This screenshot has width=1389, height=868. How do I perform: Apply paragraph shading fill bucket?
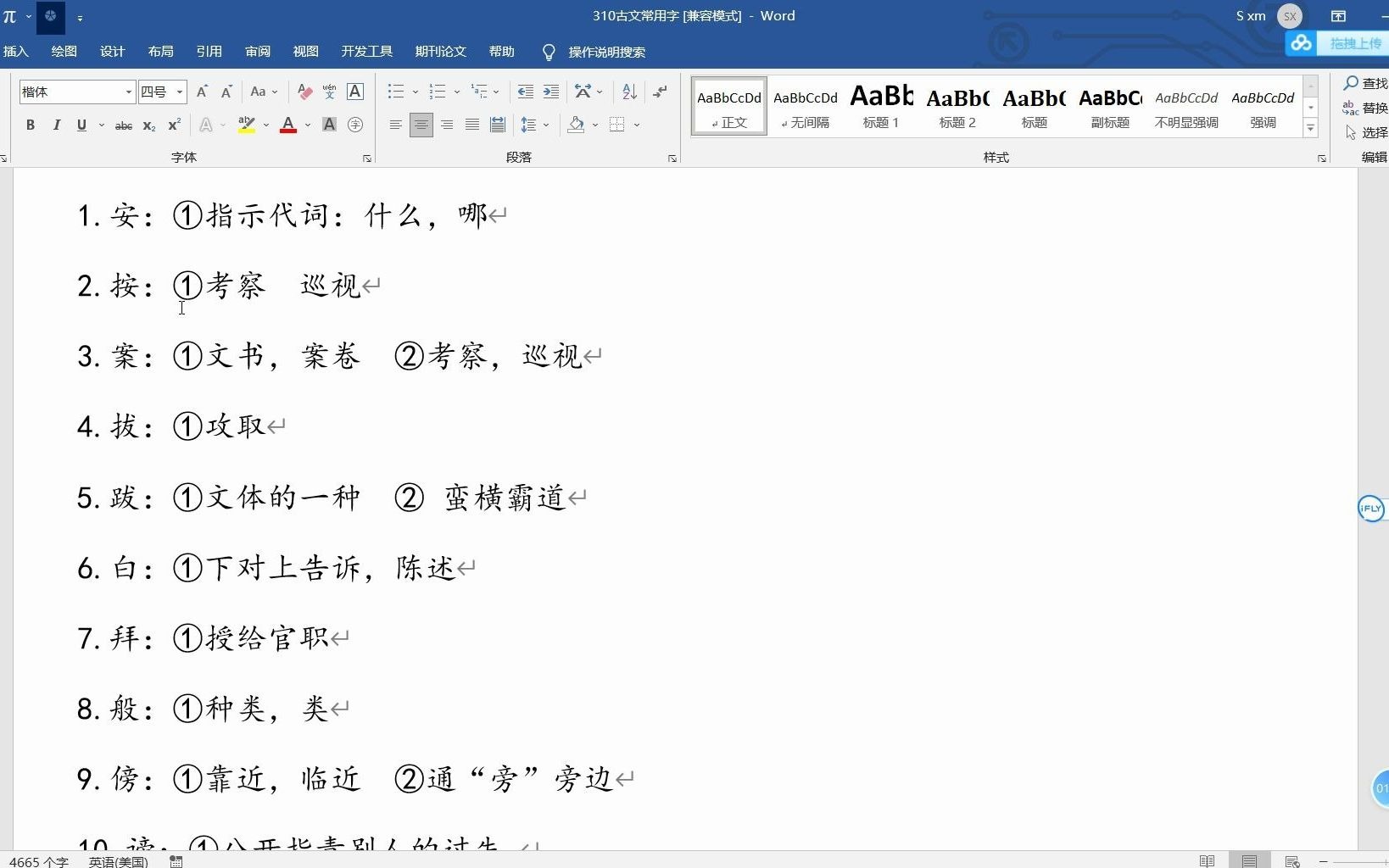(x=577, y=125)
